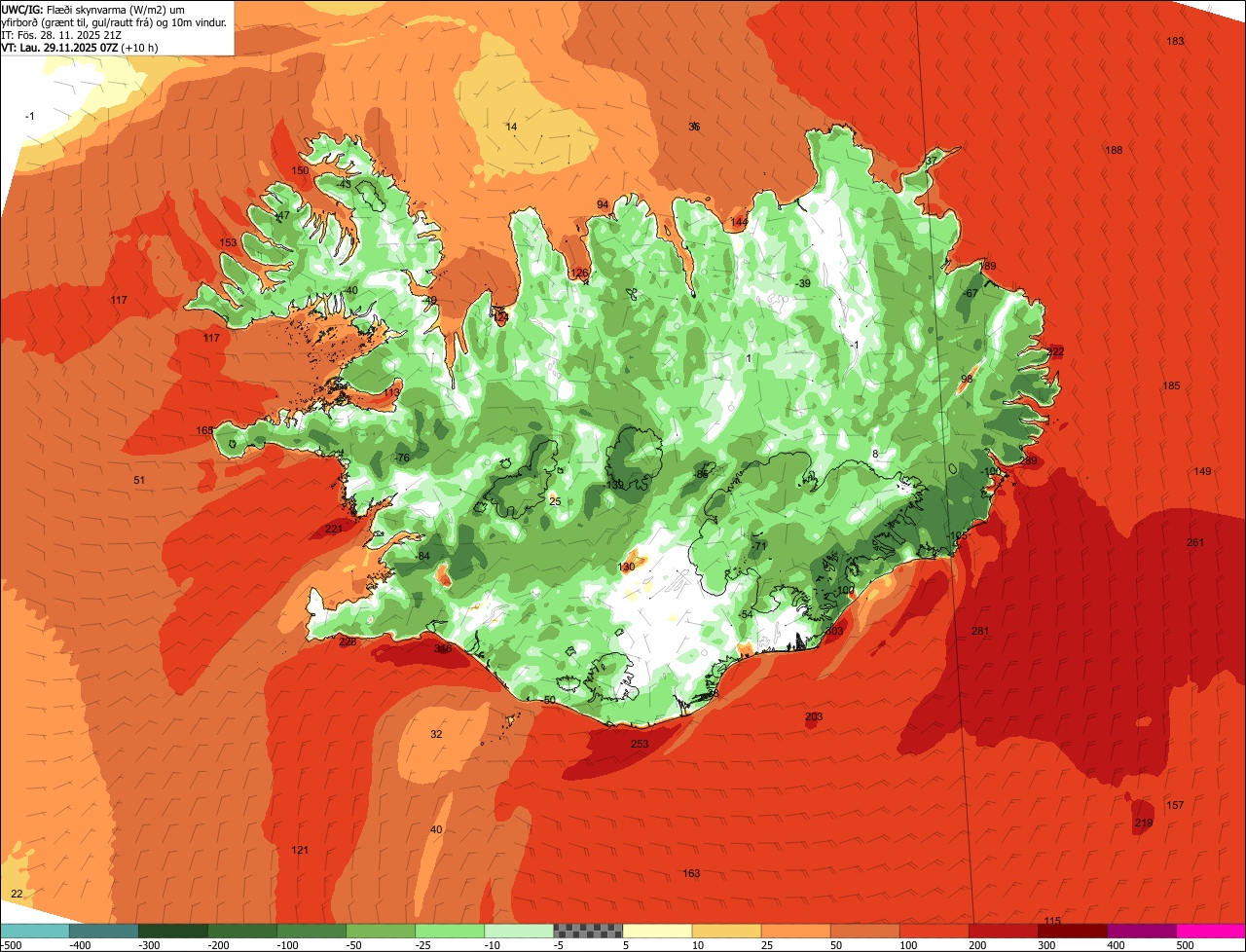Click flux value '203' off the south coast

coord(814,716)
